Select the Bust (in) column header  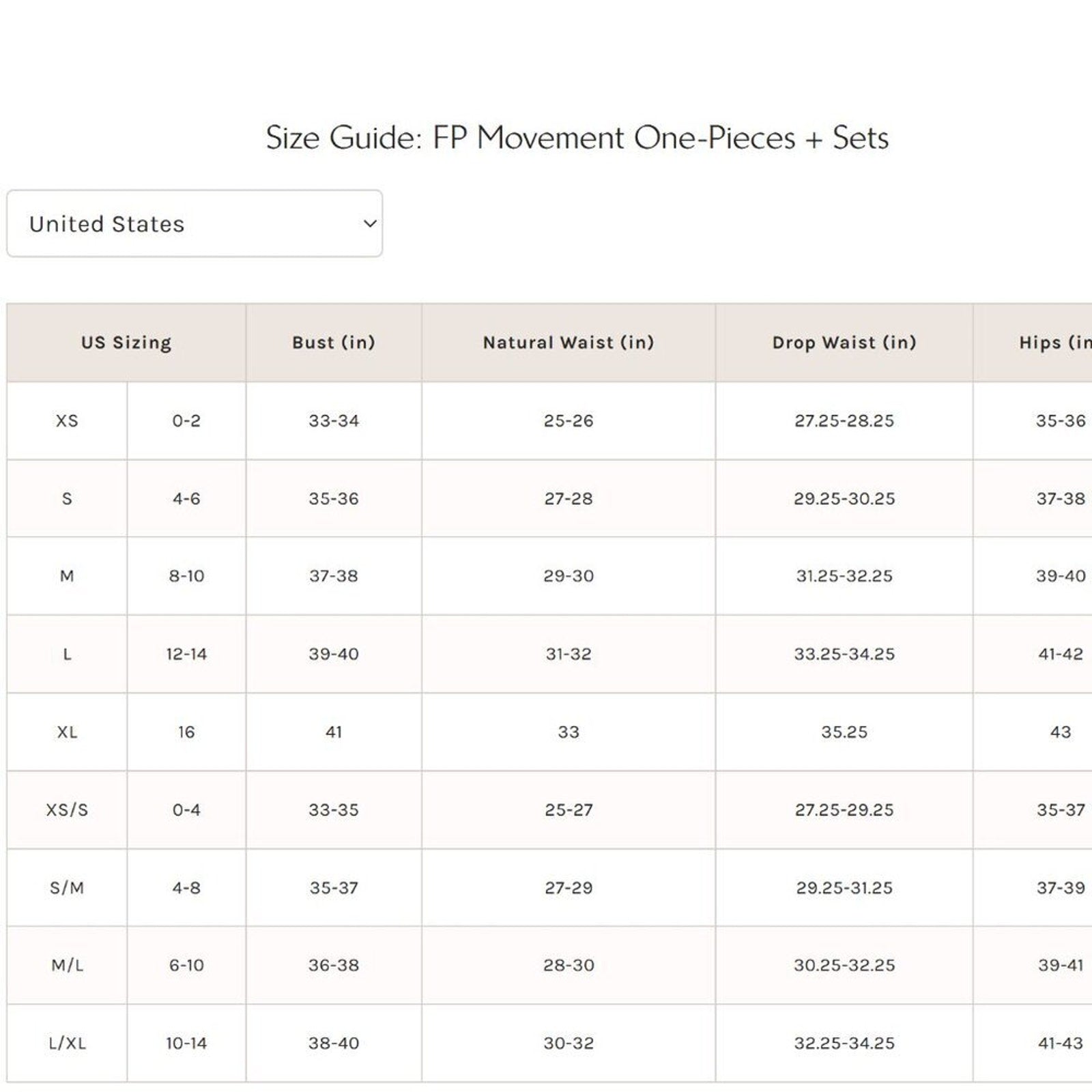click(334, 343)
